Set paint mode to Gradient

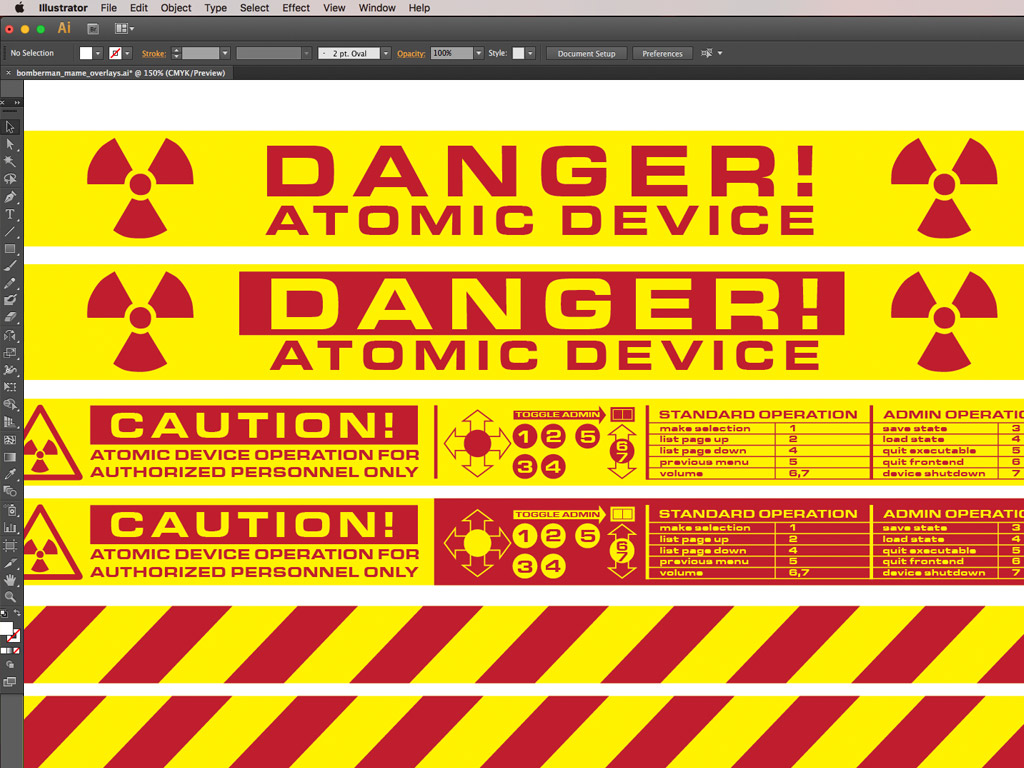(x=8, y=651)
